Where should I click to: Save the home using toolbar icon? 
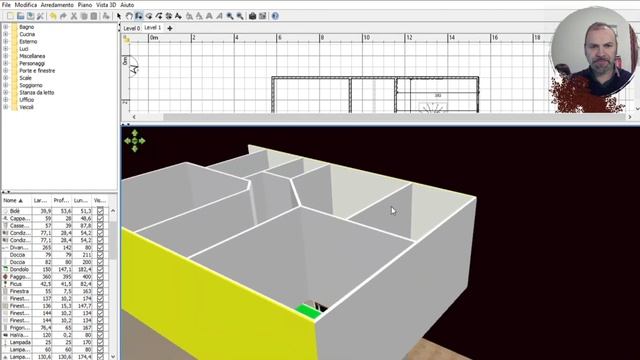[31, 16]
